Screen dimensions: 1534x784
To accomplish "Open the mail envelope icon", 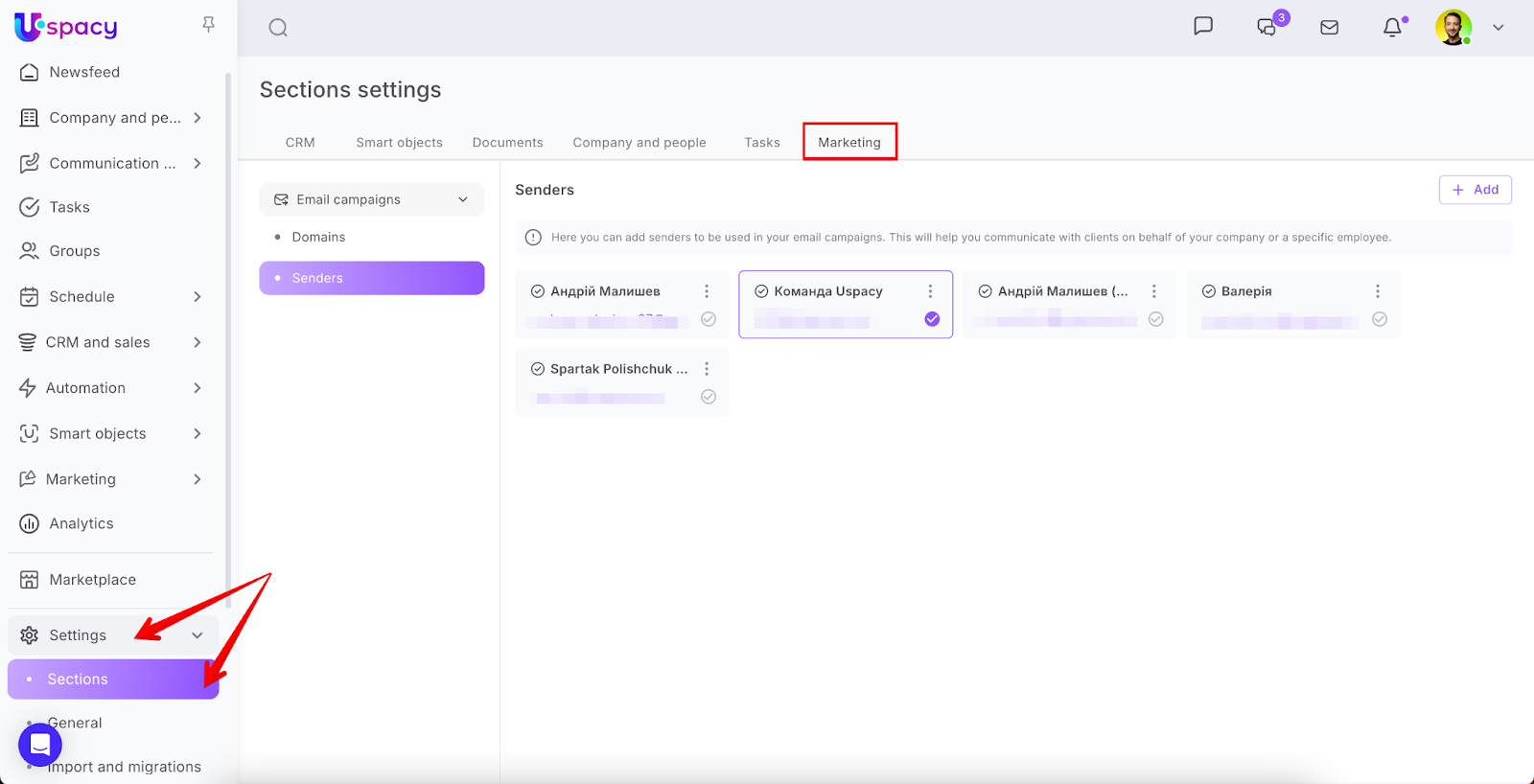I will (x=1329, y=28).
